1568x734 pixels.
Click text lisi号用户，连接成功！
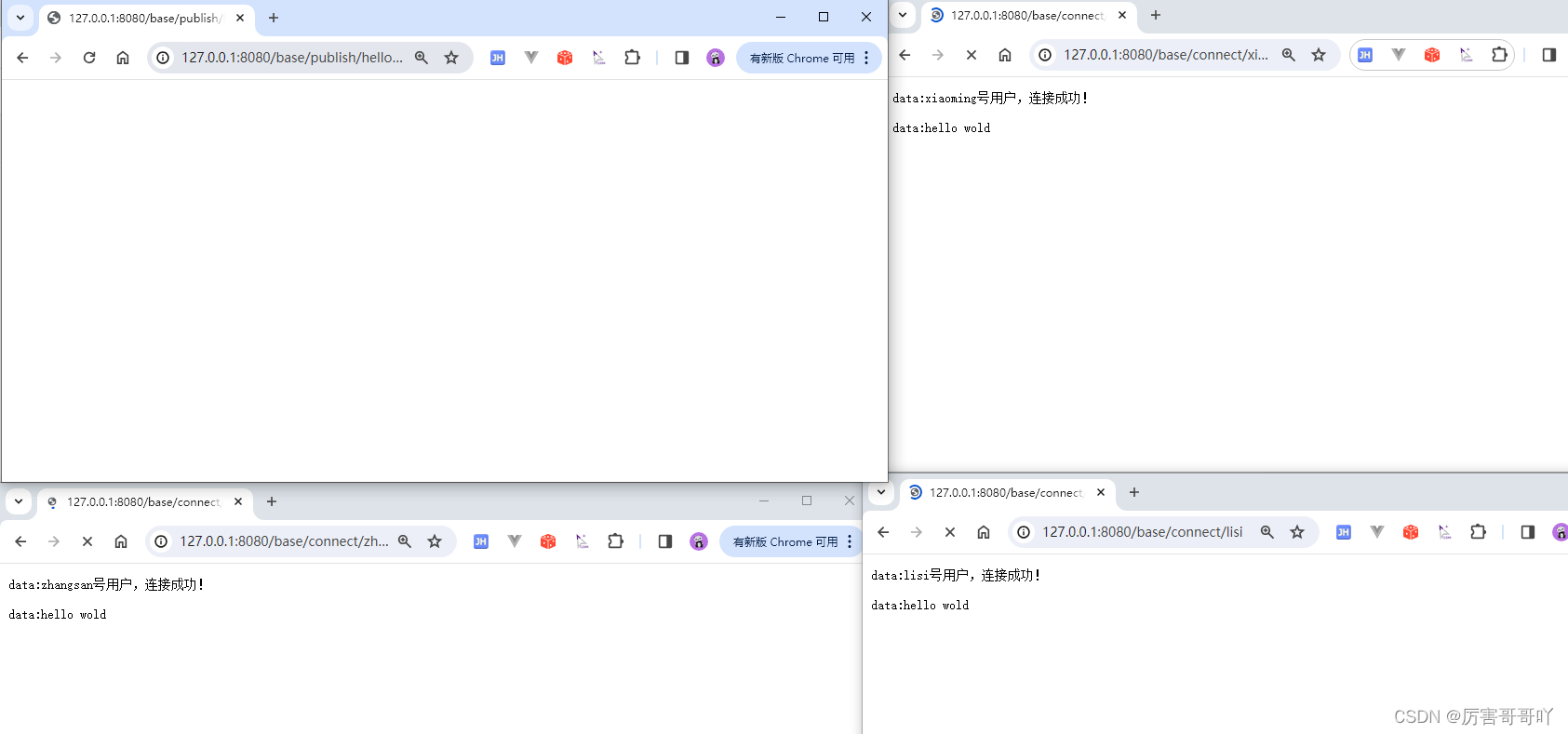[972, 575]
